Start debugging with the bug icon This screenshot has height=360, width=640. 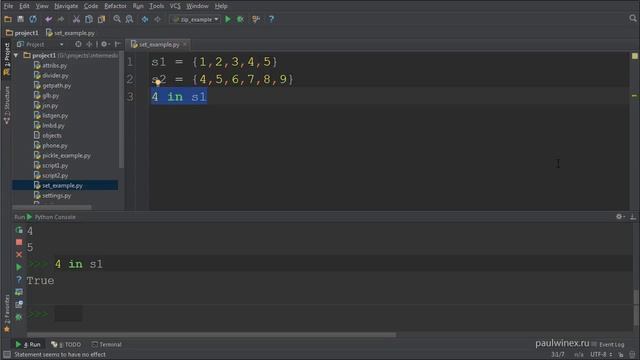tap(240, 19)
